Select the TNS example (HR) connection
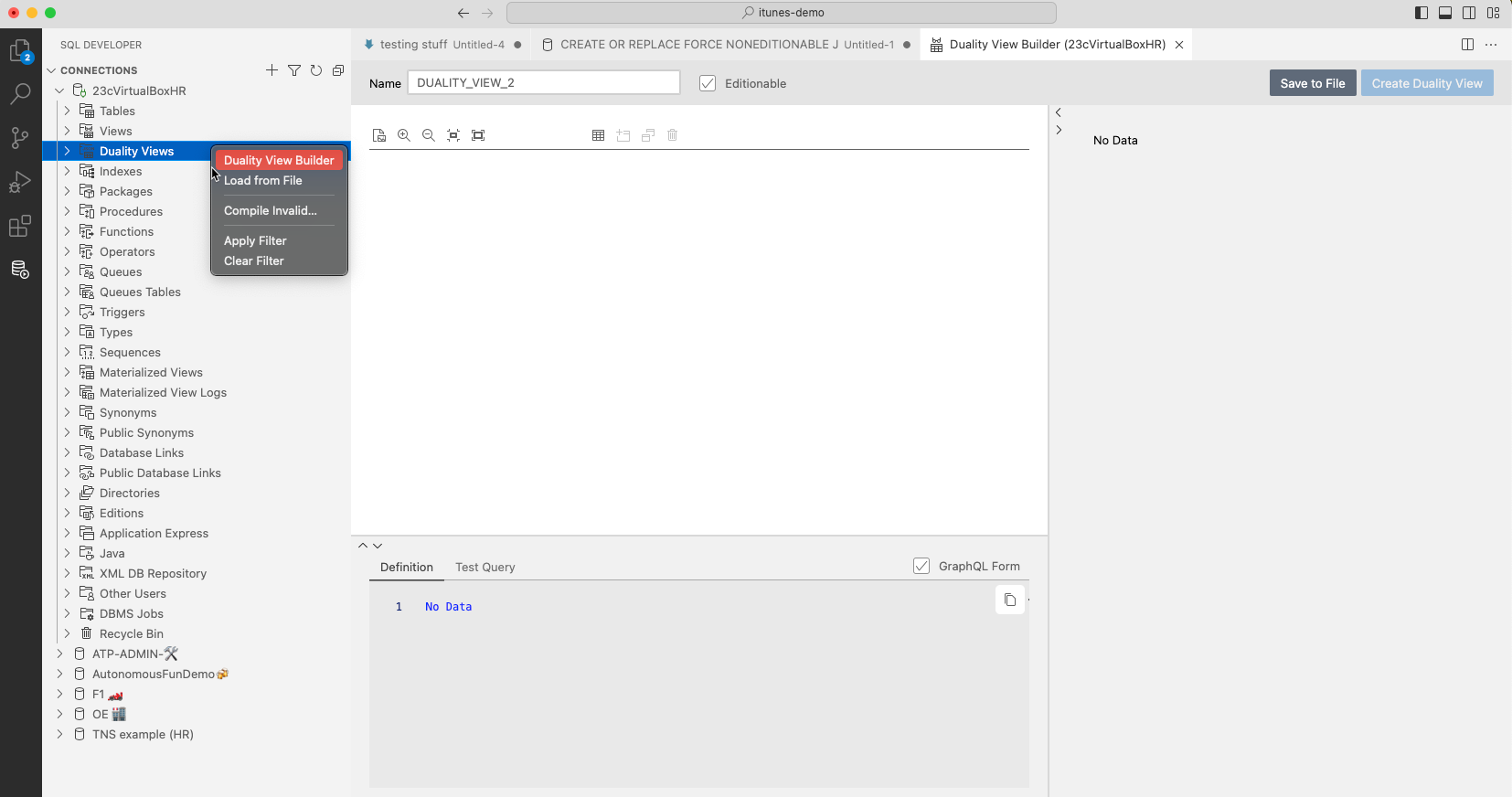The height and width of the screenshot is (797, 1512). point(143,734)
